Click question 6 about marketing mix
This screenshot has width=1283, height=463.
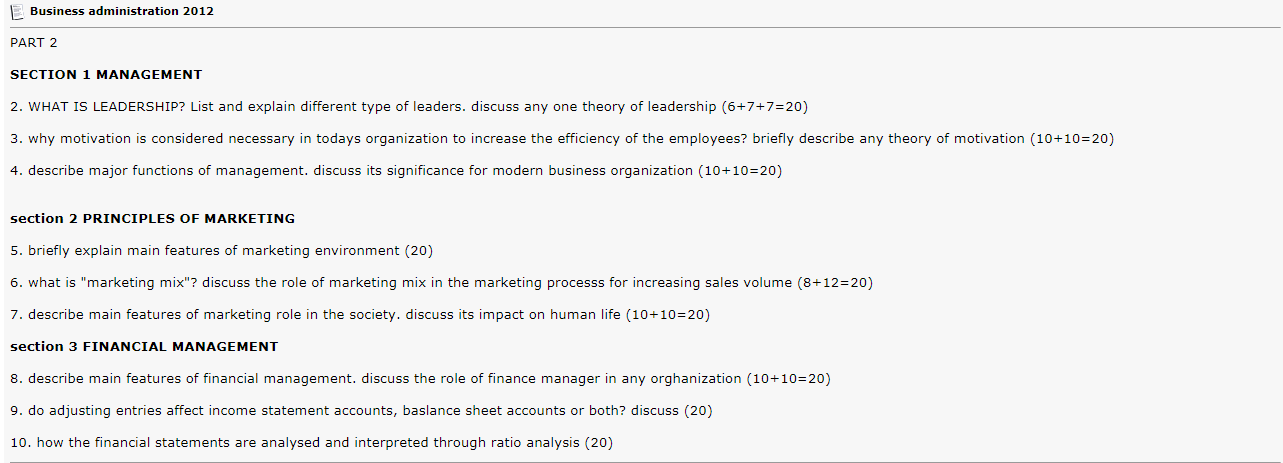(x=441, y=283)
